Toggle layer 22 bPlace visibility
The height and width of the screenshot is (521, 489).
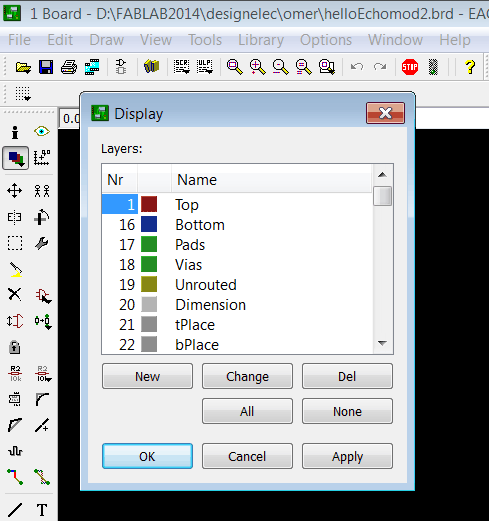click(127, 345)
